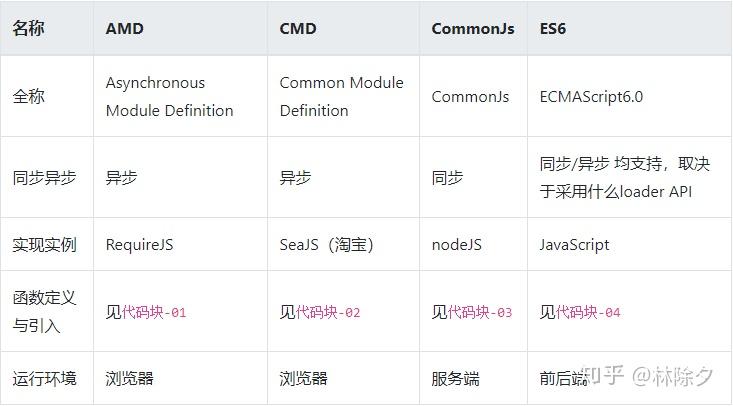Select the RequireJS cell
This screenshot has width=733, height=406.
[x=139, y=245]
